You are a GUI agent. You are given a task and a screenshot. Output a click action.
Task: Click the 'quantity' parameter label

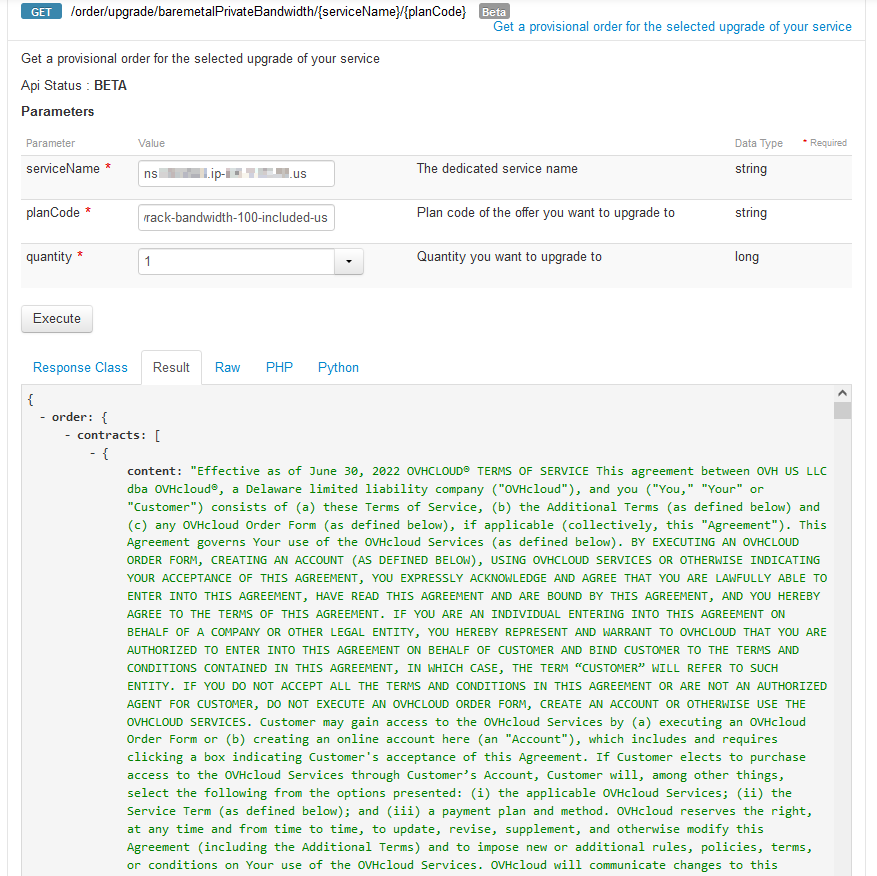[49, 257]
